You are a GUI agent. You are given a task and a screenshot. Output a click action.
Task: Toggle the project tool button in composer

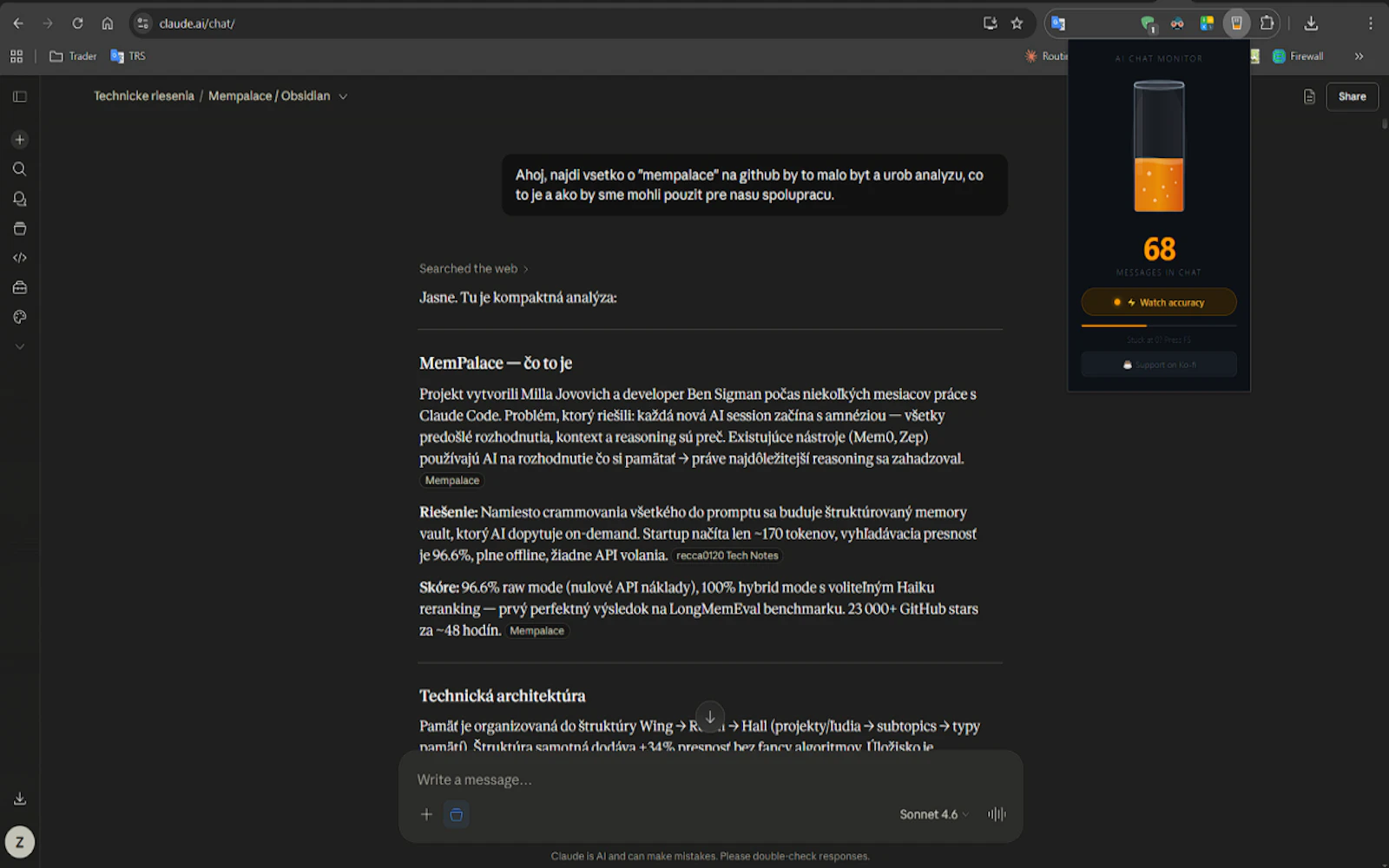pyautogui.click(x=457, y=814)
